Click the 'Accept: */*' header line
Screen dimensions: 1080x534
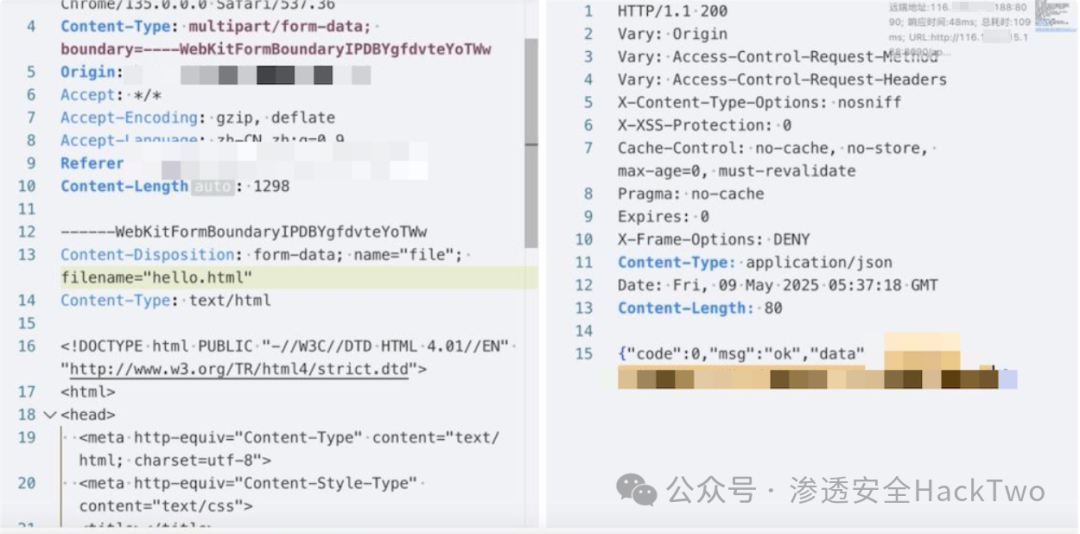[111, 95]
